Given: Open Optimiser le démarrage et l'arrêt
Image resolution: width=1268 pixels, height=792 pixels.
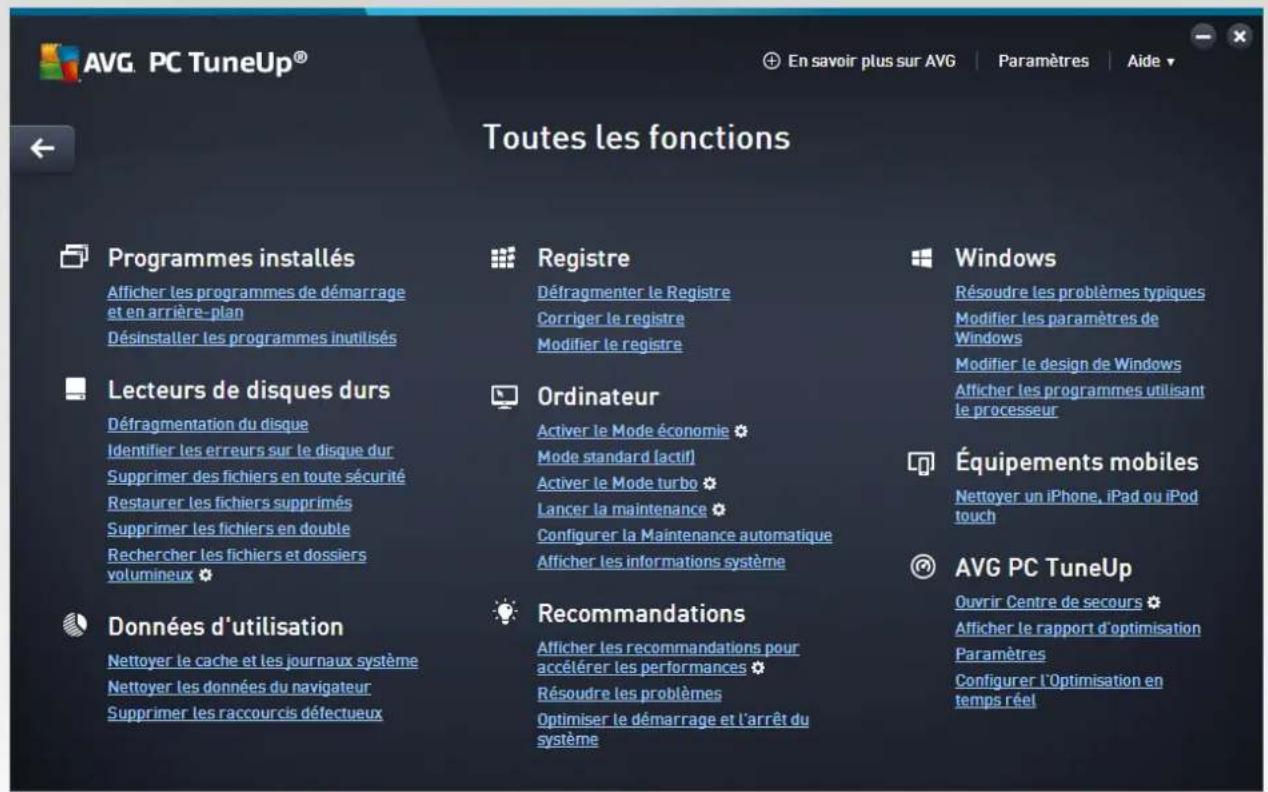Looking at the screenshot, I should [673, 729].
